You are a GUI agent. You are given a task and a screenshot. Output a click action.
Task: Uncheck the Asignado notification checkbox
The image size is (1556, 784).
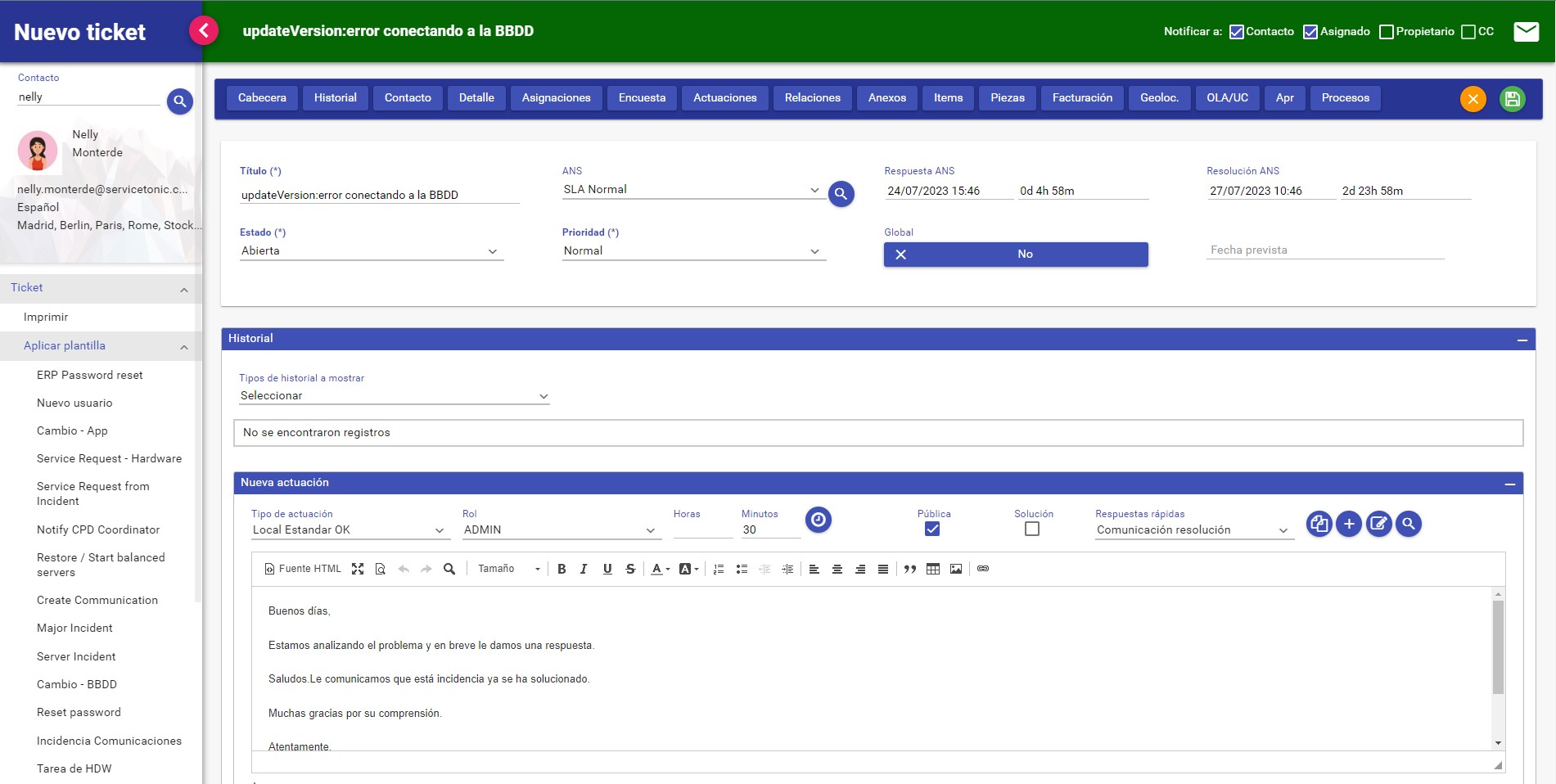pos(1309,32)
